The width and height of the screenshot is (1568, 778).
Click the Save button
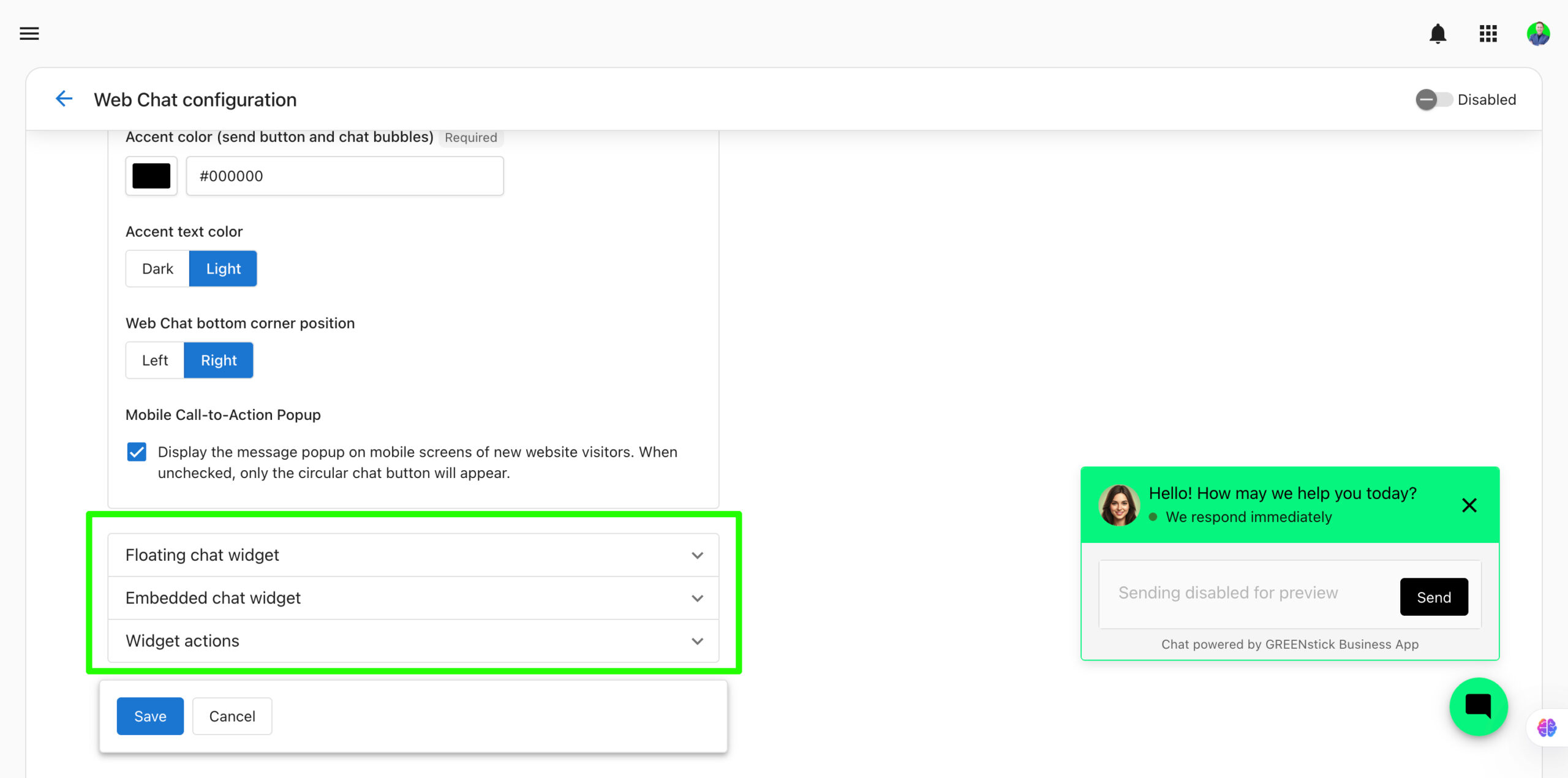[x=150, y=716]
